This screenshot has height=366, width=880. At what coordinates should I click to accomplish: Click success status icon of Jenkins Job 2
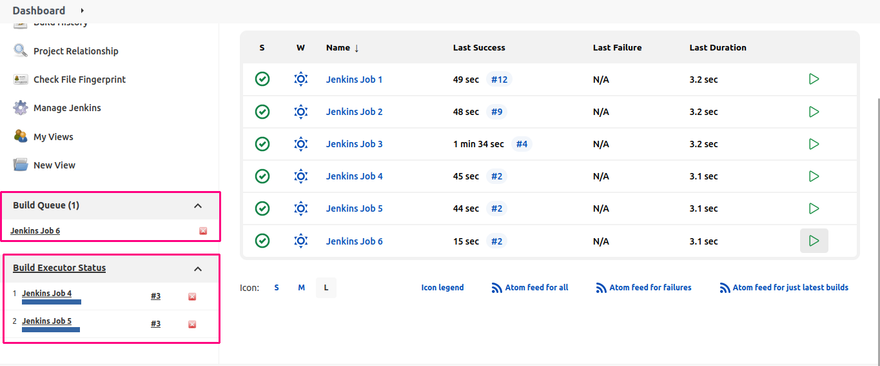pos(262,112)
